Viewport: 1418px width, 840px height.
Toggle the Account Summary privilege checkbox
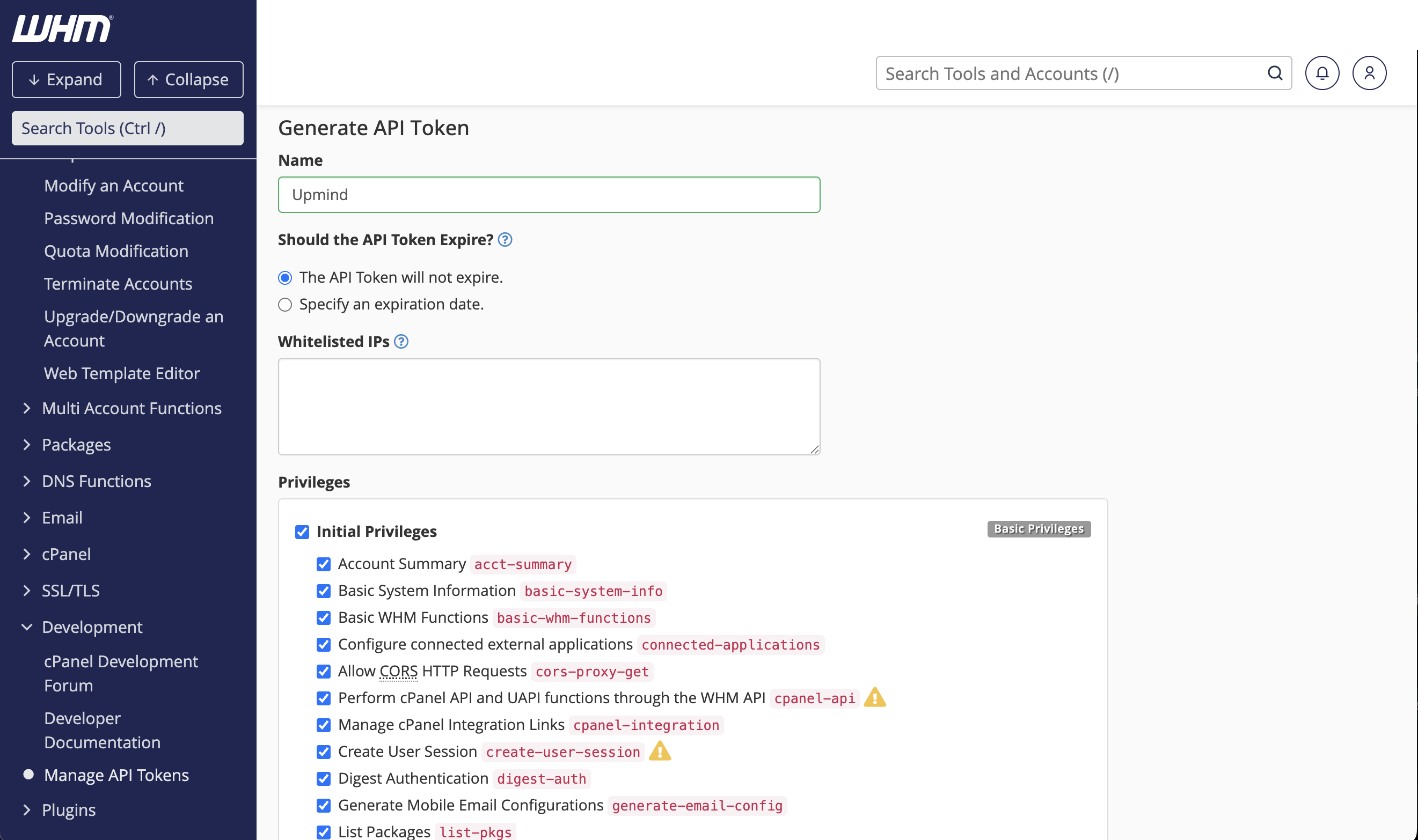323,564
